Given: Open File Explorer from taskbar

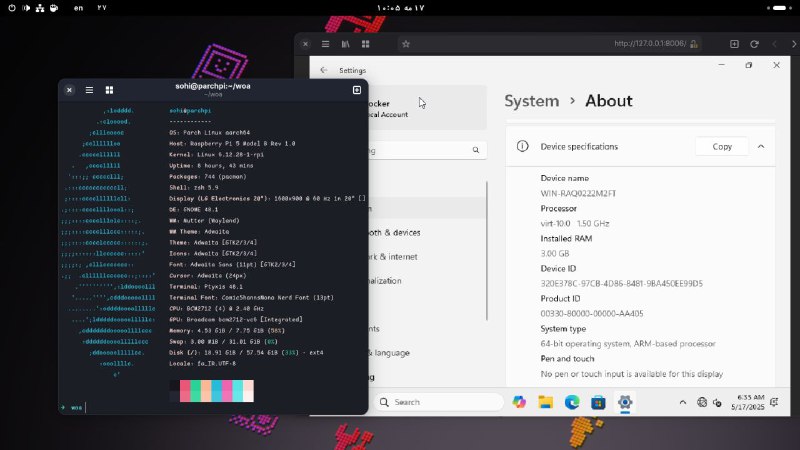Looking at the screenshot, I should tap(545, 402).
